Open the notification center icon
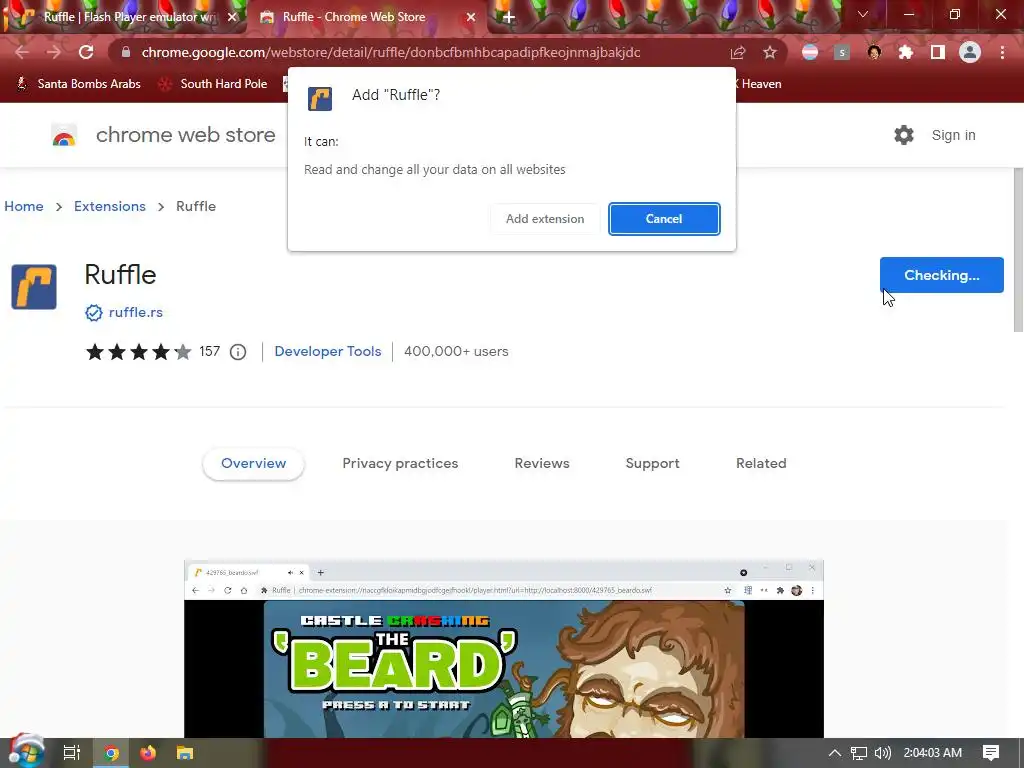The height and width of the screenshot is (768, 1024). (x=991, y=753)
